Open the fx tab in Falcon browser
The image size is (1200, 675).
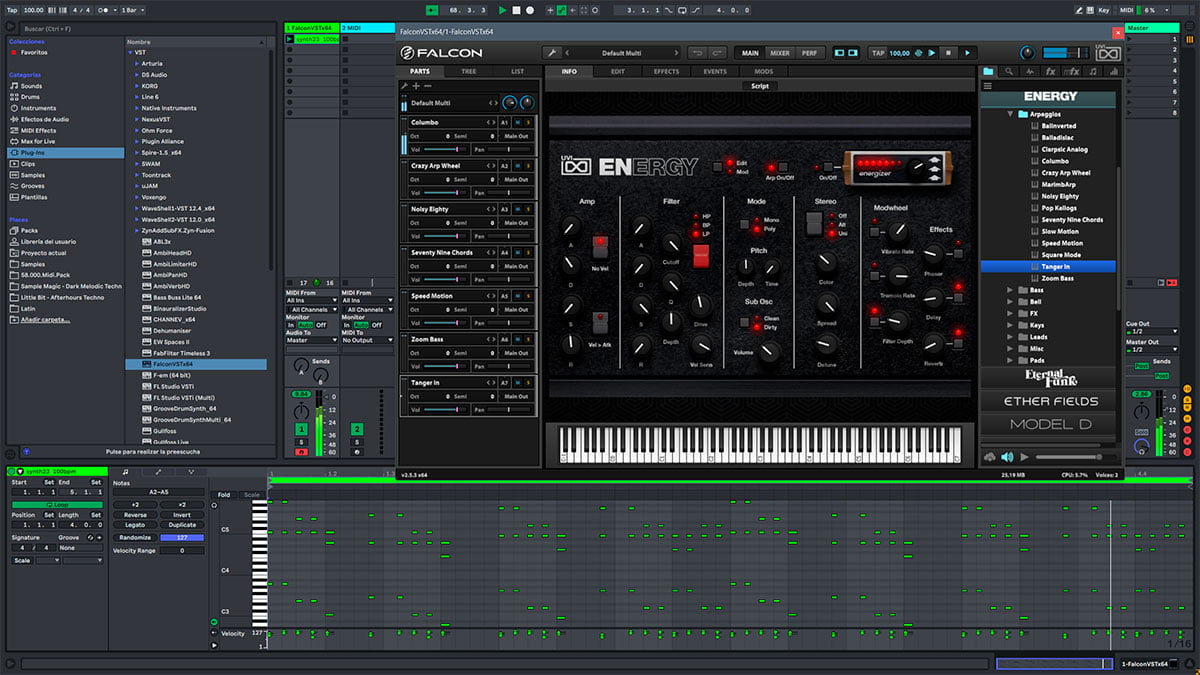(1050, 71)
